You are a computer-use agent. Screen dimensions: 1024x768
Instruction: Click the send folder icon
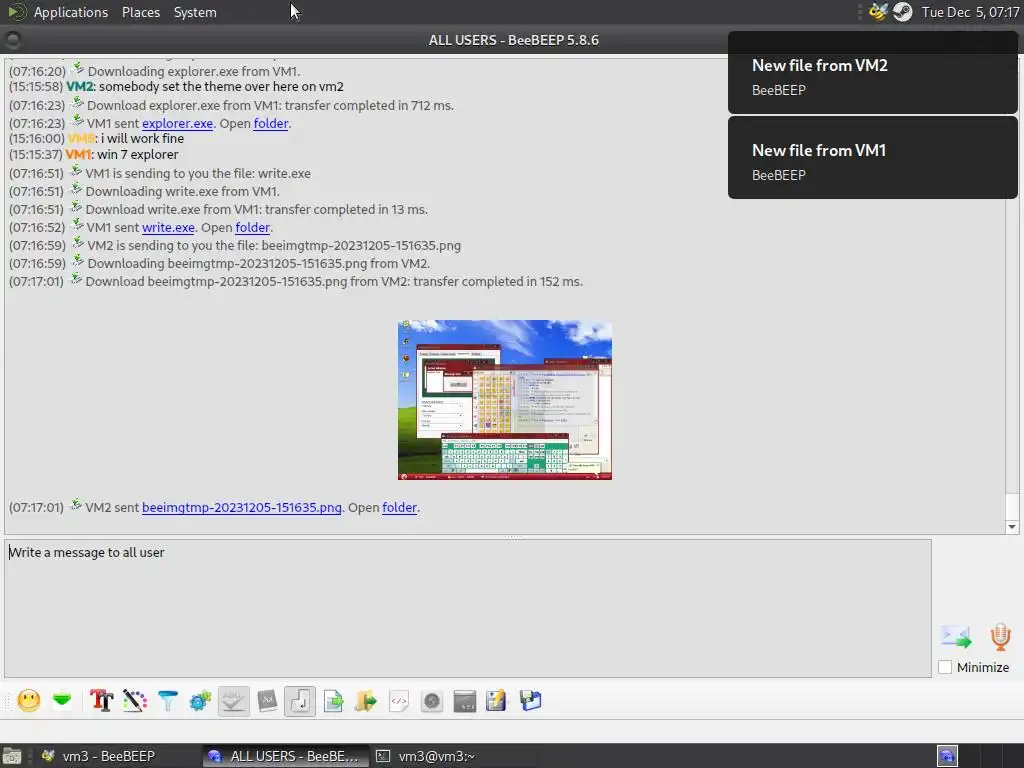(366, 701)
